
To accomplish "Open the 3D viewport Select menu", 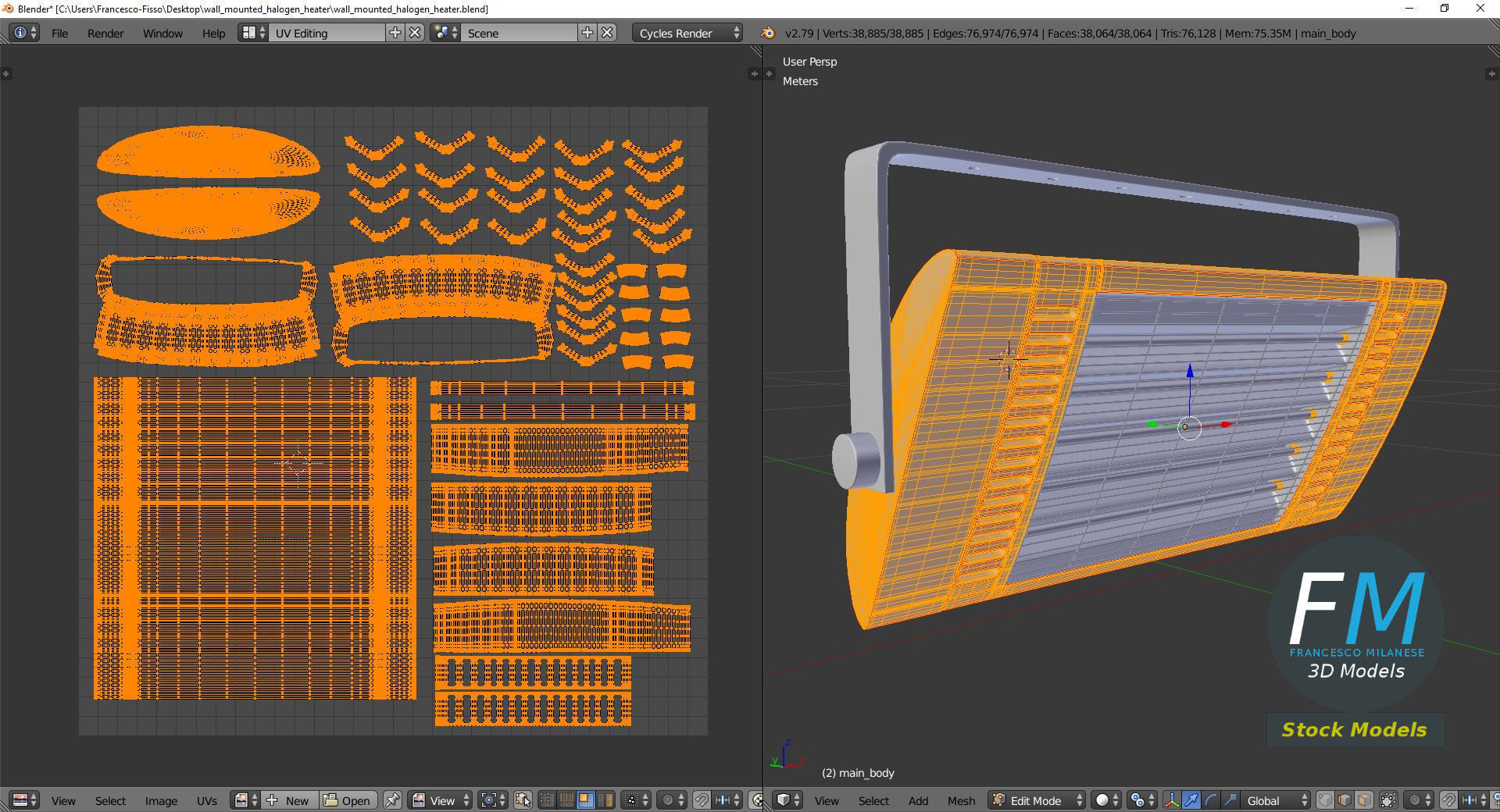I will coord(873,801).
